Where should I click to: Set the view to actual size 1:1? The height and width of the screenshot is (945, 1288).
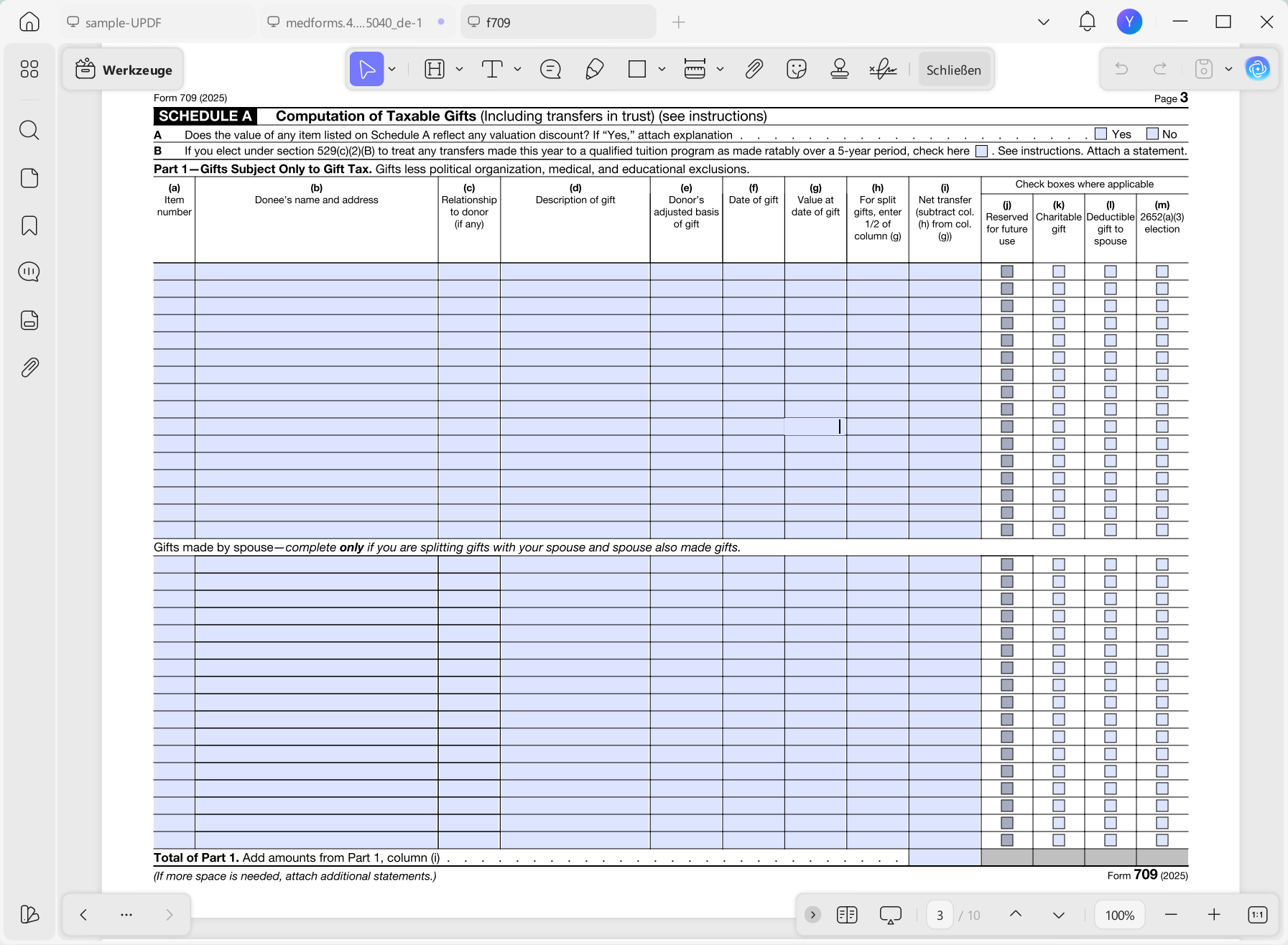(1257, 915)
